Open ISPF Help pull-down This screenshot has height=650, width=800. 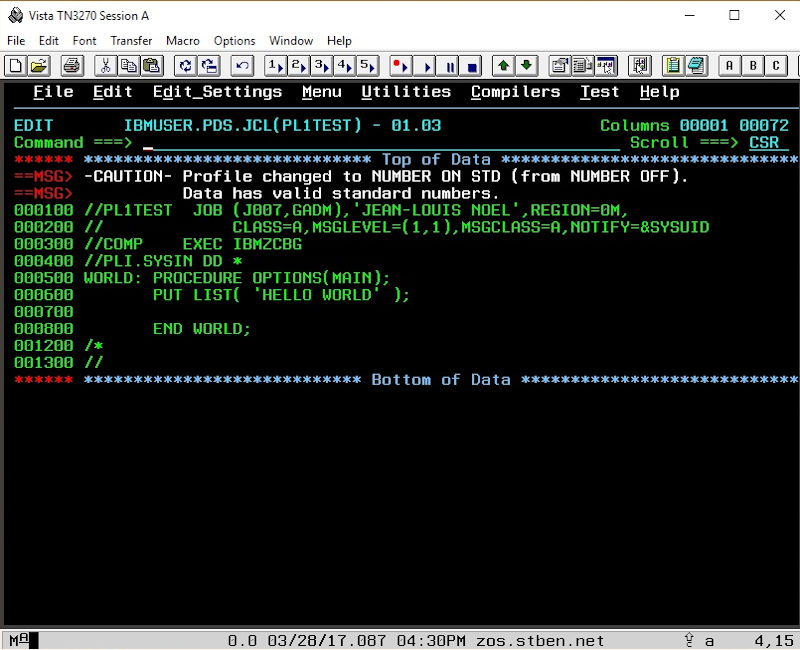pyautogui.click(x=659, y=92)
